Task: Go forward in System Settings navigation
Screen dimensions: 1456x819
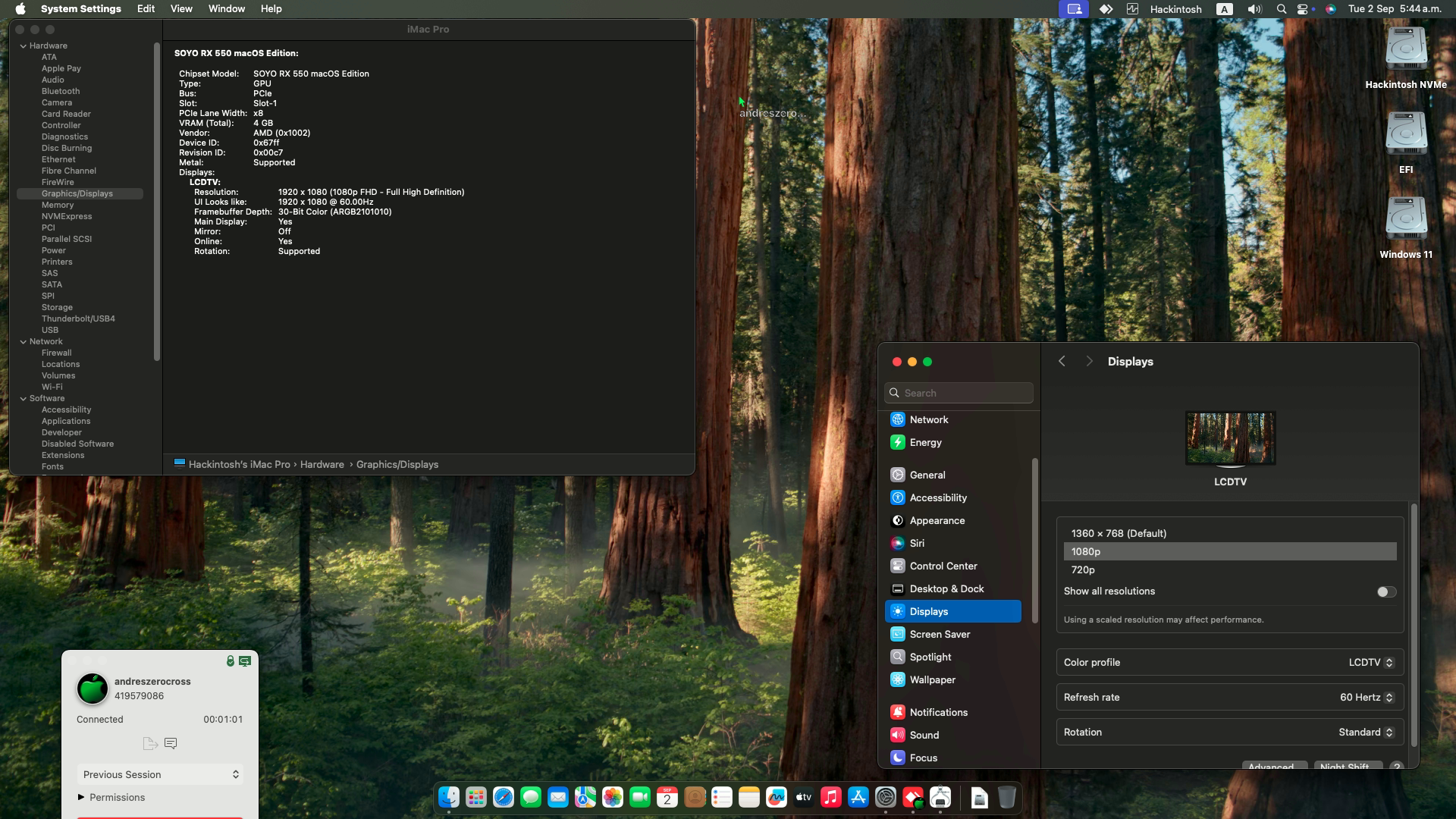Action: (1090, 362)
